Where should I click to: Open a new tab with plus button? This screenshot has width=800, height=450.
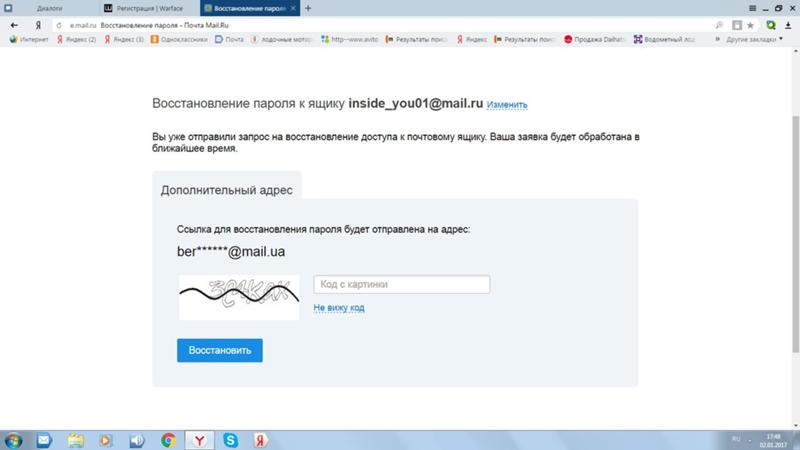pyautogui.click(x=308, y=8)
